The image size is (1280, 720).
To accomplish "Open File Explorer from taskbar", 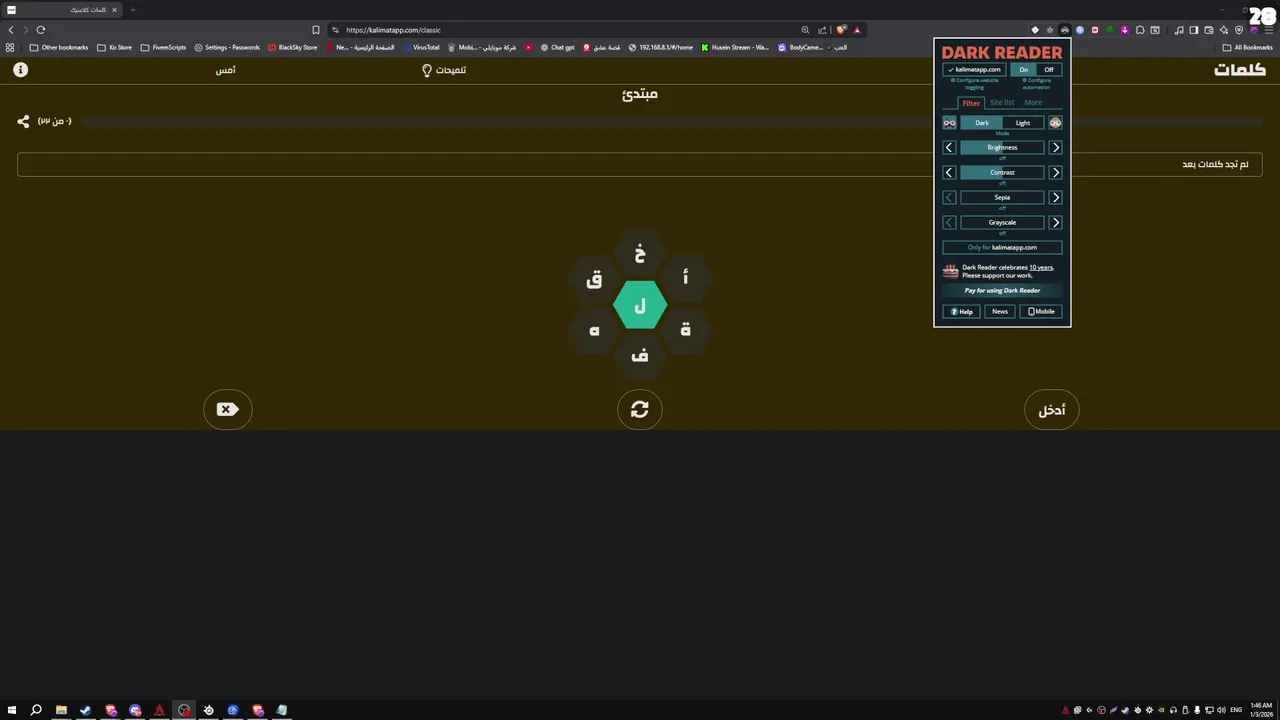I will [x=61, y=710].
